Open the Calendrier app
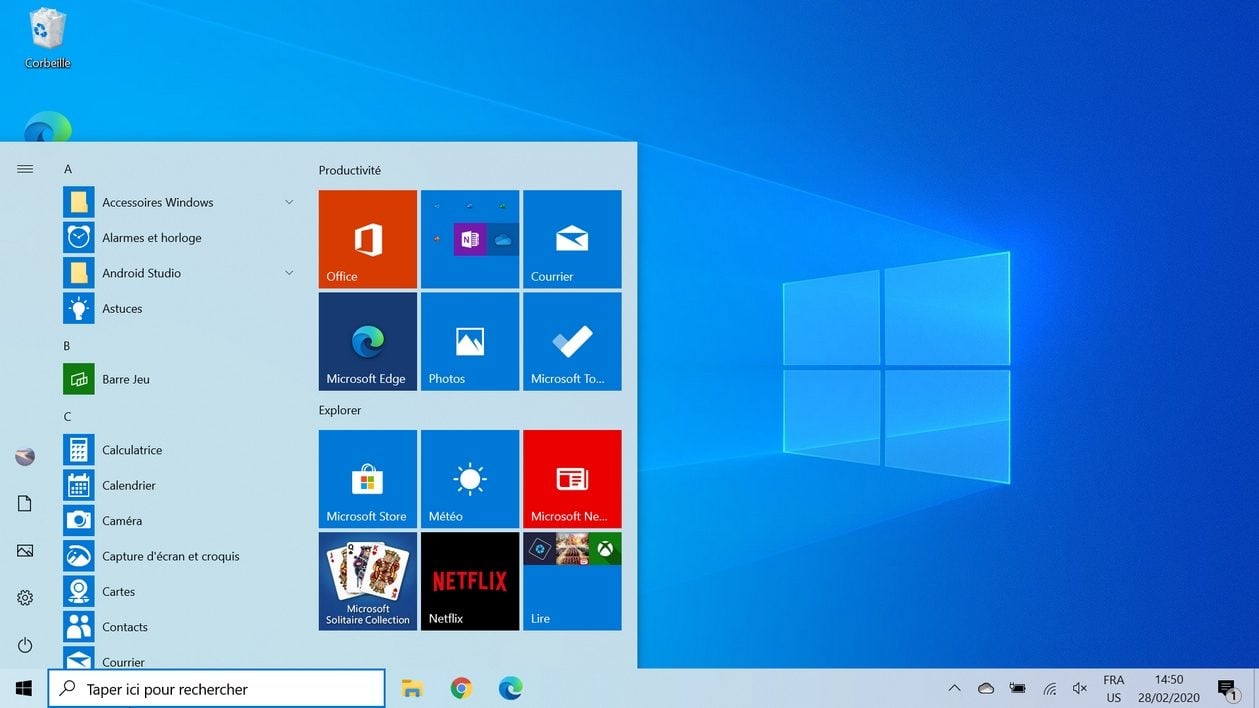1259x708 pixels. pyautogui.click(x=180, y=485)
